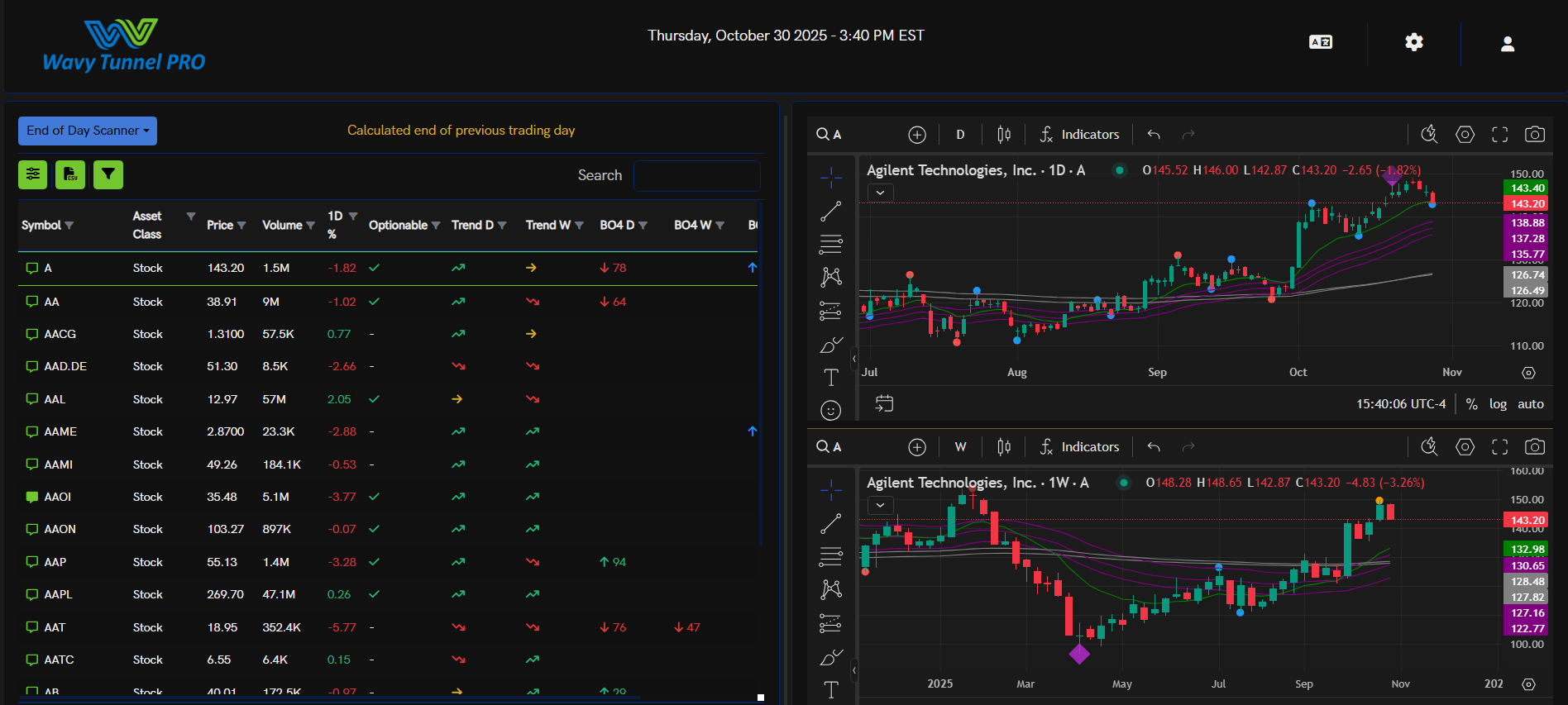Select the AAPL row in scanner
This screenshot has width=1568, height=705.
coord(58,594)
